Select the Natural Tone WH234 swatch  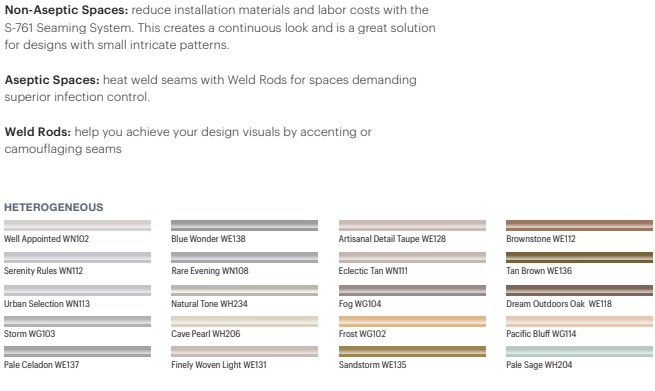coord(244,290)
